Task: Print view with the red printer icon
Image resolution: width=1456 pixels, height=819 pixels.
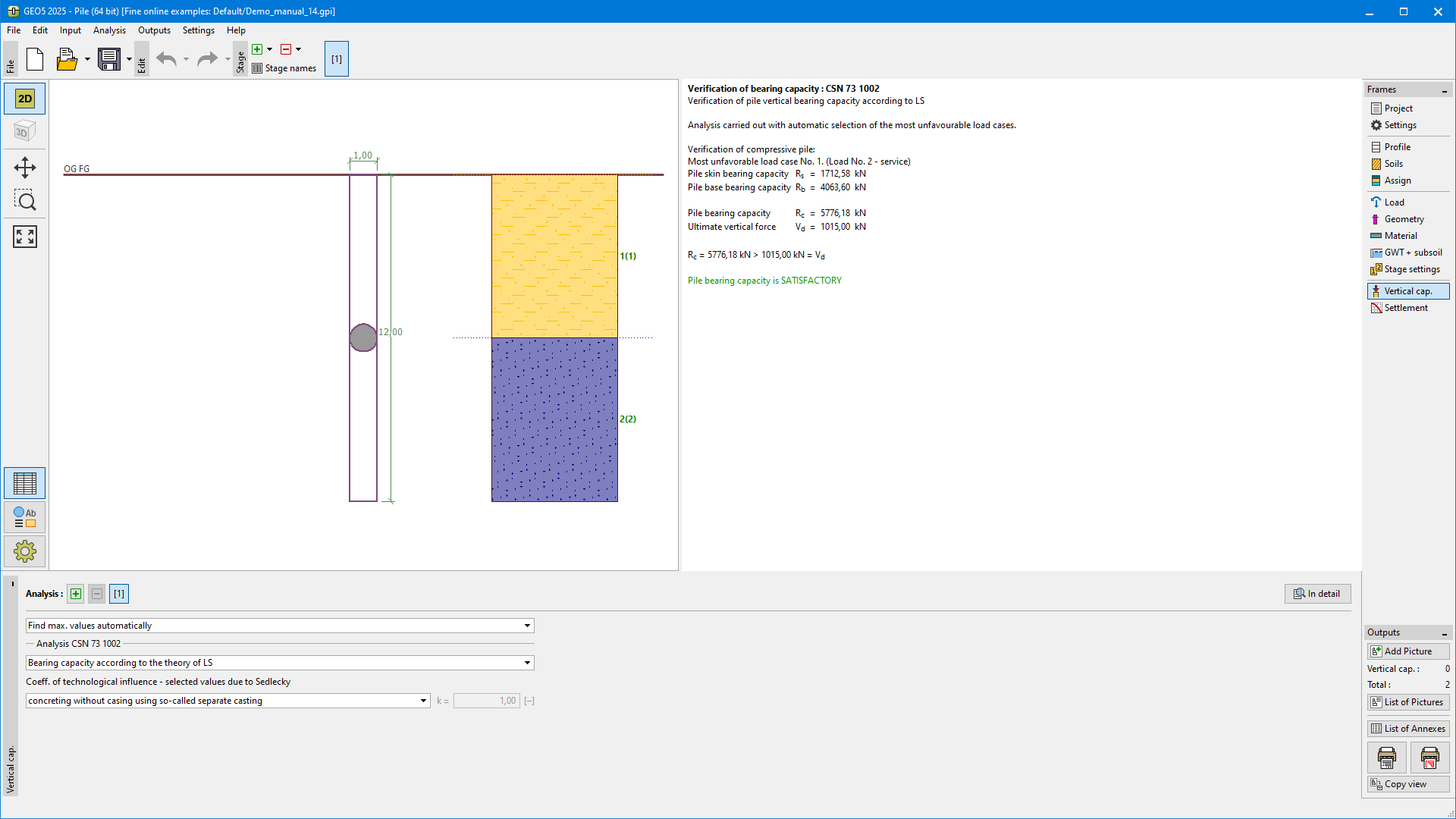Action: 1430,758
